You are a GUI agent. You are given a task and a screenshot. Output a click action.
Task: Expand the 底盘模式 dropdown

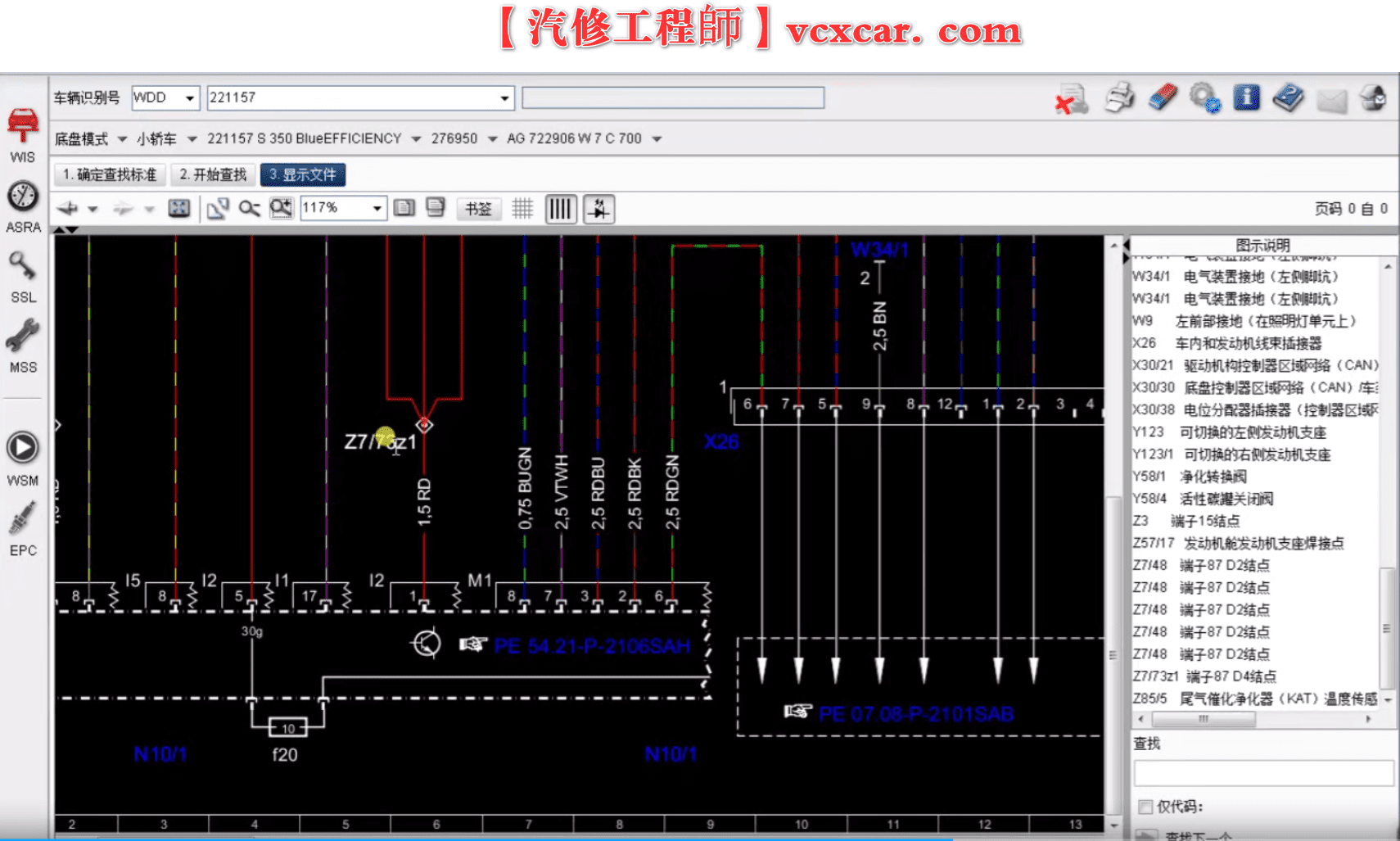[121, 138]
